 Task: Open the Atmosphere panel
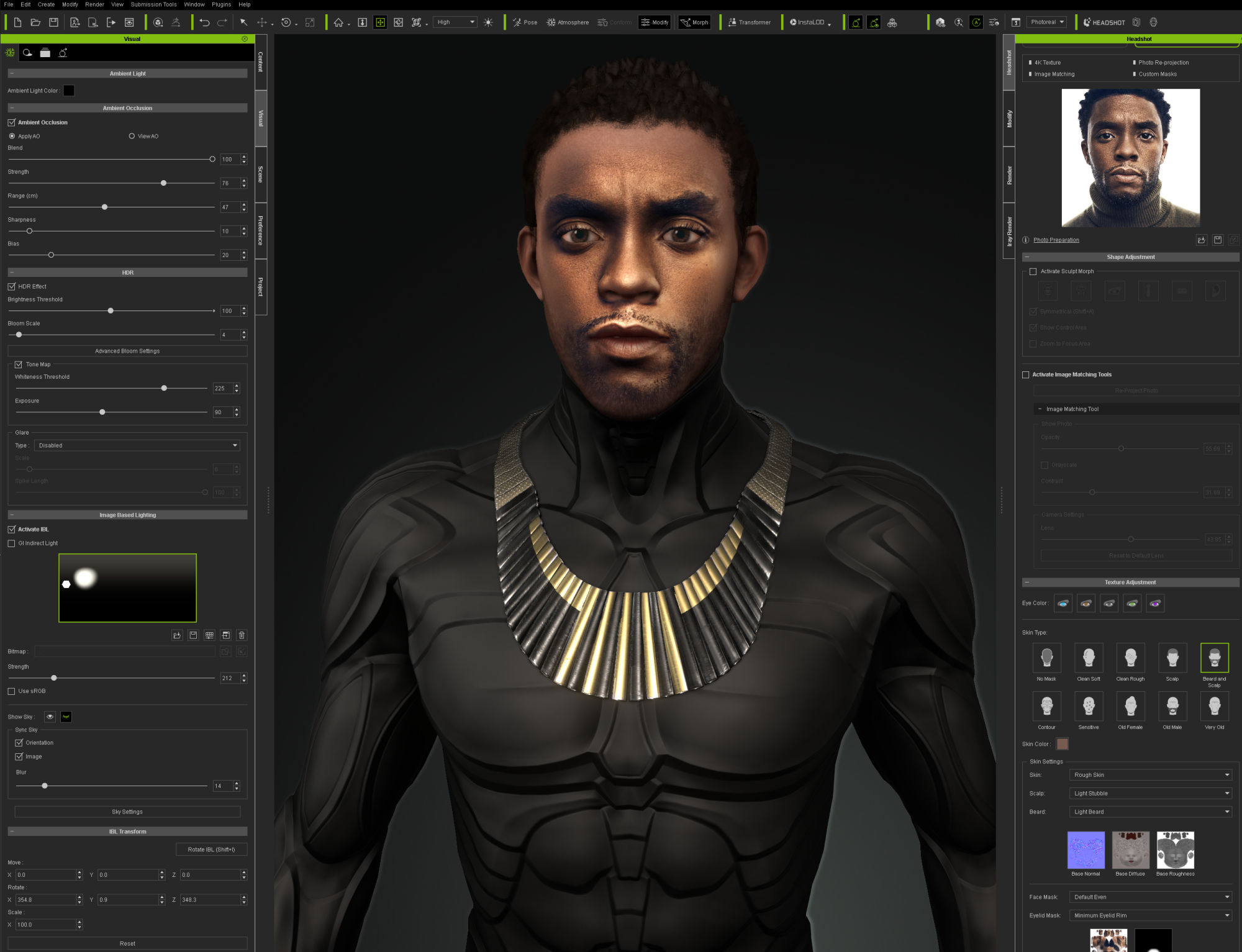tap(568, 22)
